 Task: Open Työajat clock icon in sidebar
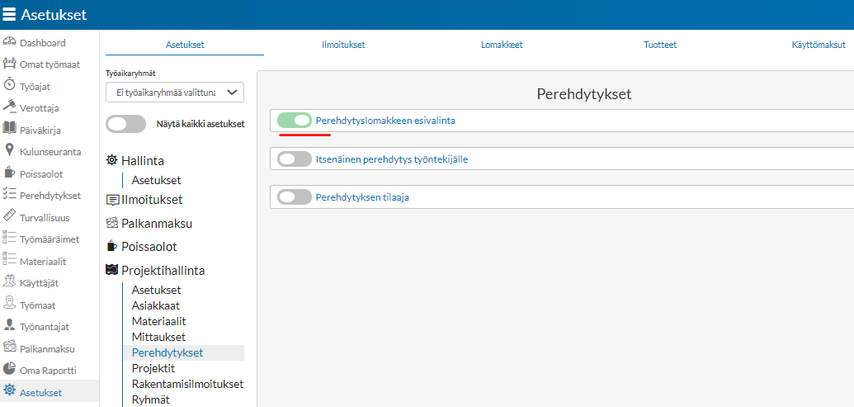point(10,85)
